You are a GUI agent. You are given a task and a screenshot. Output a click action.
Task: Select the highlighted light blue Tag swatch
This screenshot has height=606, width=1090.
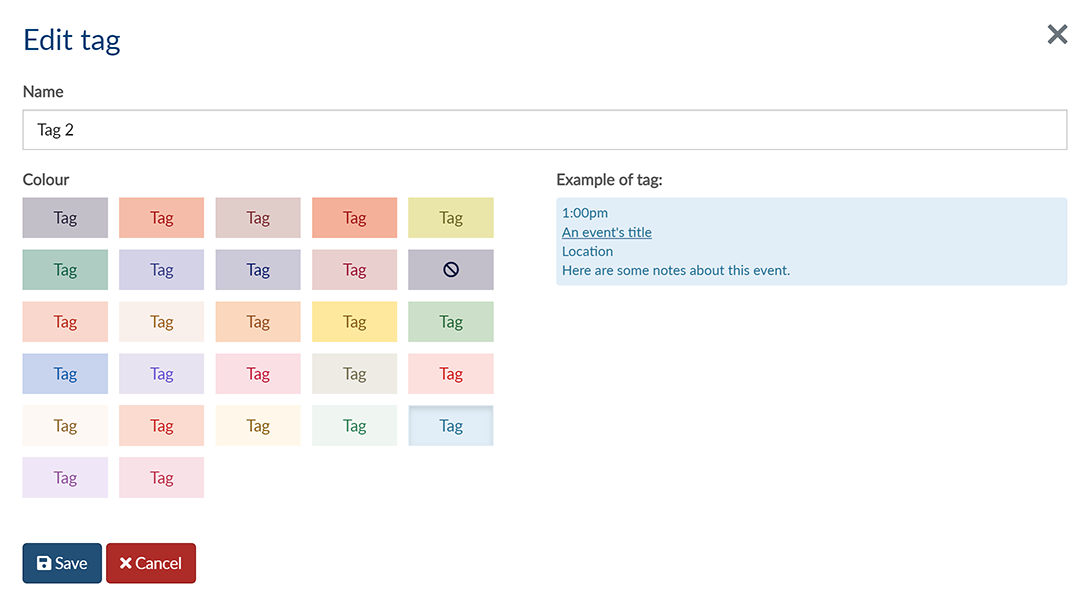pyautogui.click(x=451, y=426)
